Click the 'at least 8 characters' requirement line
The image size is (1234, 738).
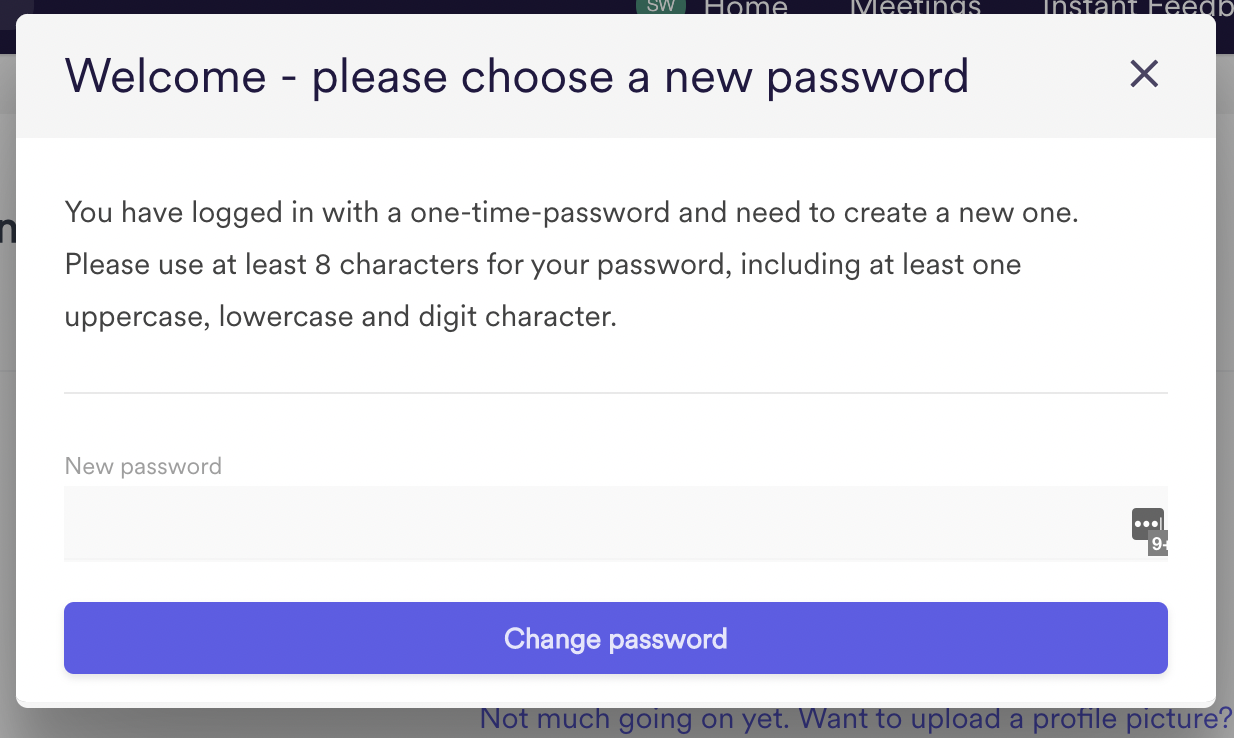(543, 265)
